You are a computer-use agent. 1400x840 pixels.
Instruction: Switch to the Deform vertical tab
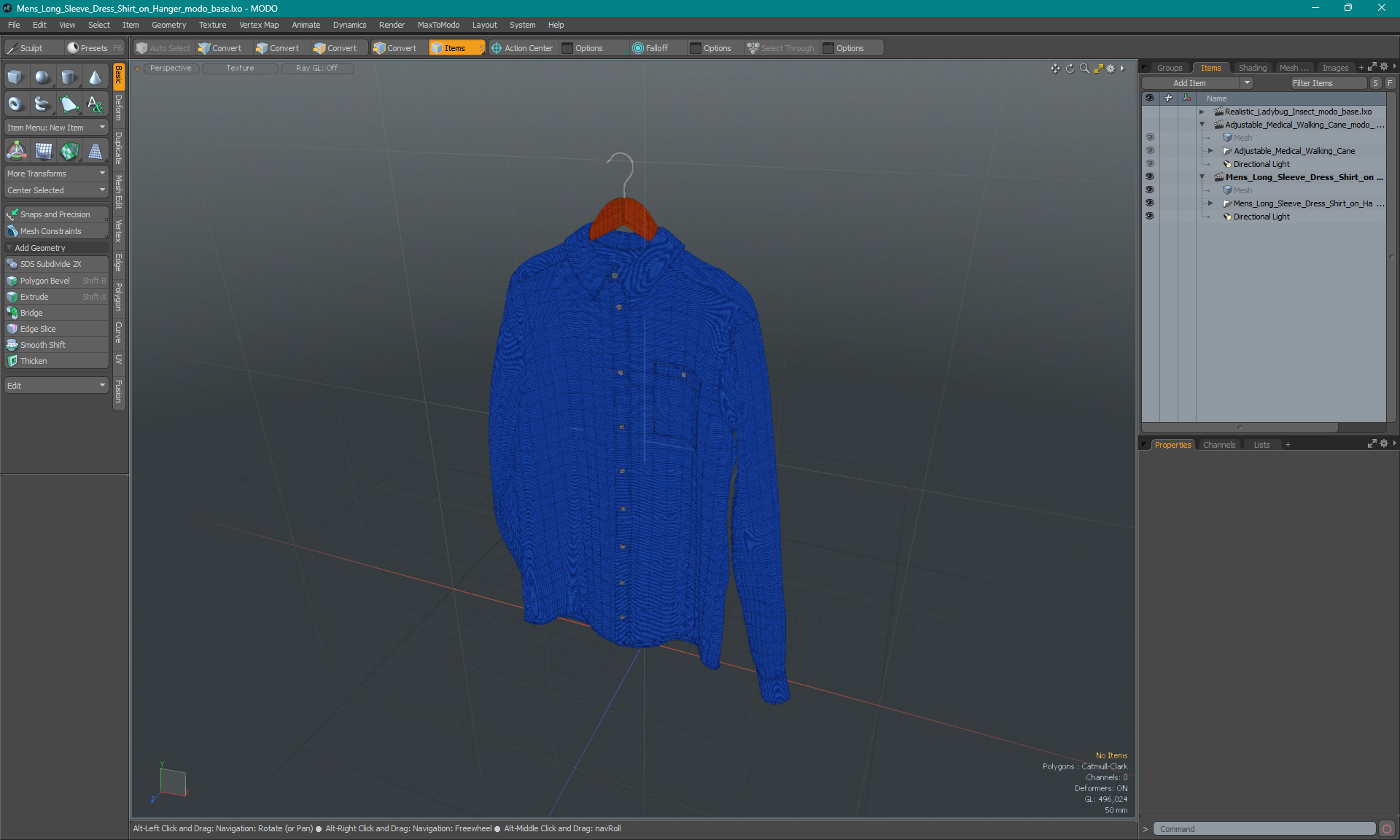pyautogui.click(x=119, y=108)
